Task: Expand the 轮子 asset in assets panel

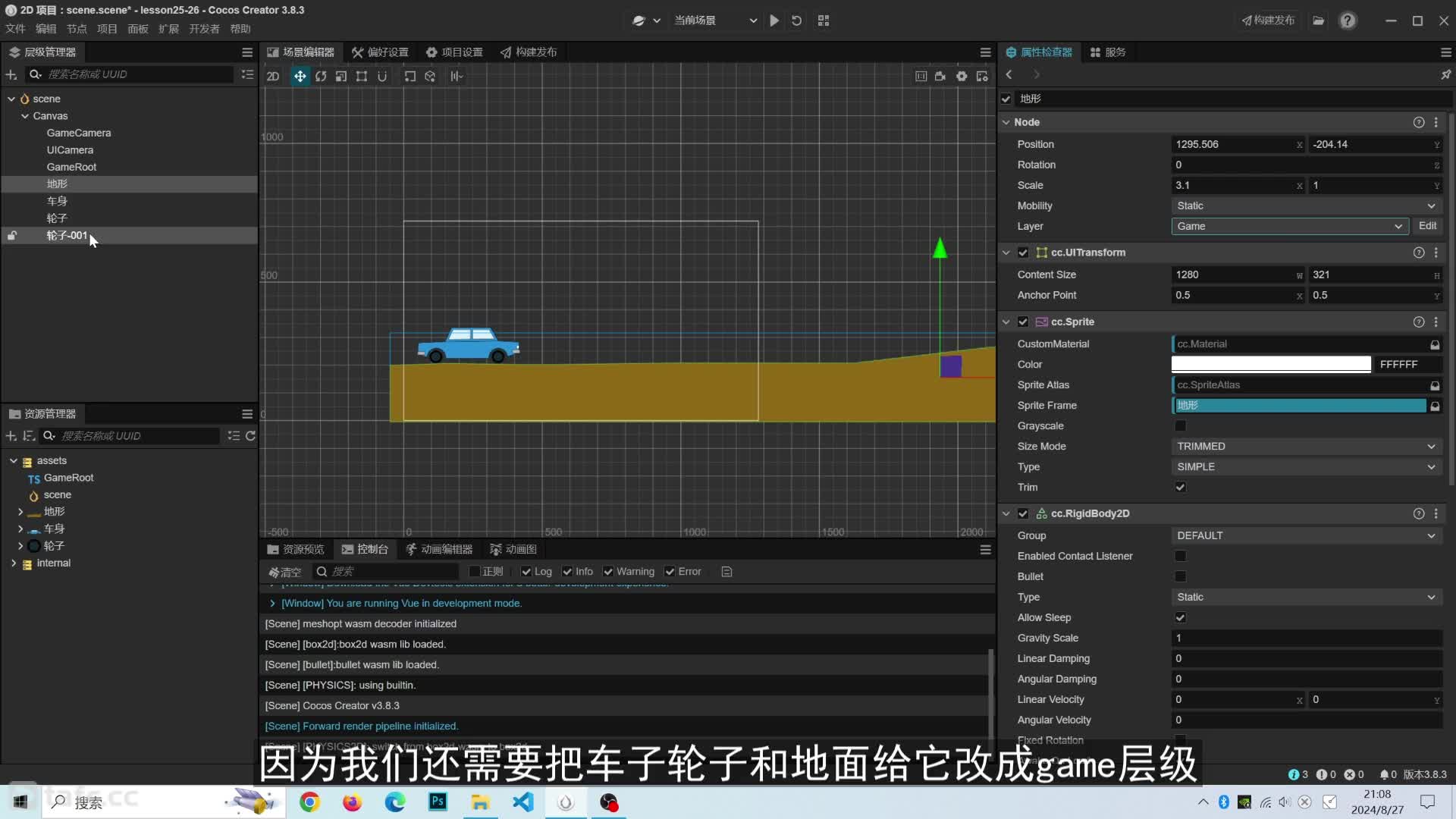Action: pos(20,545)
